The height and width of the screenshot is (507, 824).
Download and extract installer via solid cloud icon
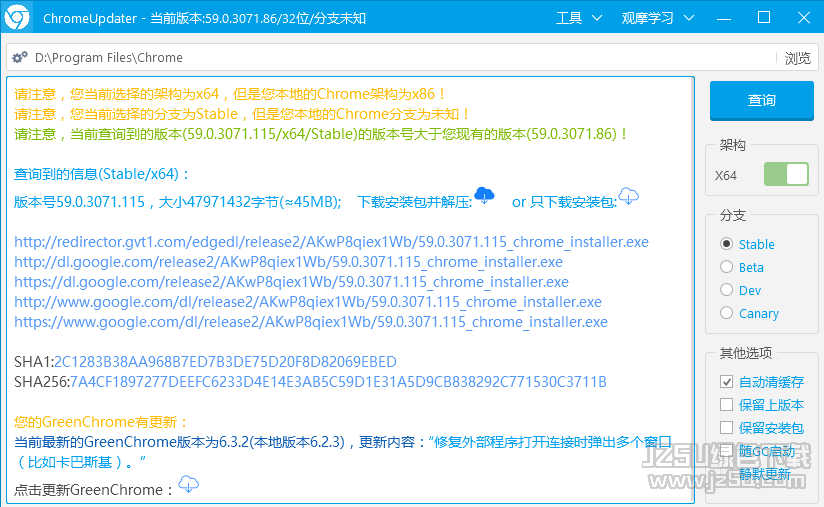[x=484, y=195]
